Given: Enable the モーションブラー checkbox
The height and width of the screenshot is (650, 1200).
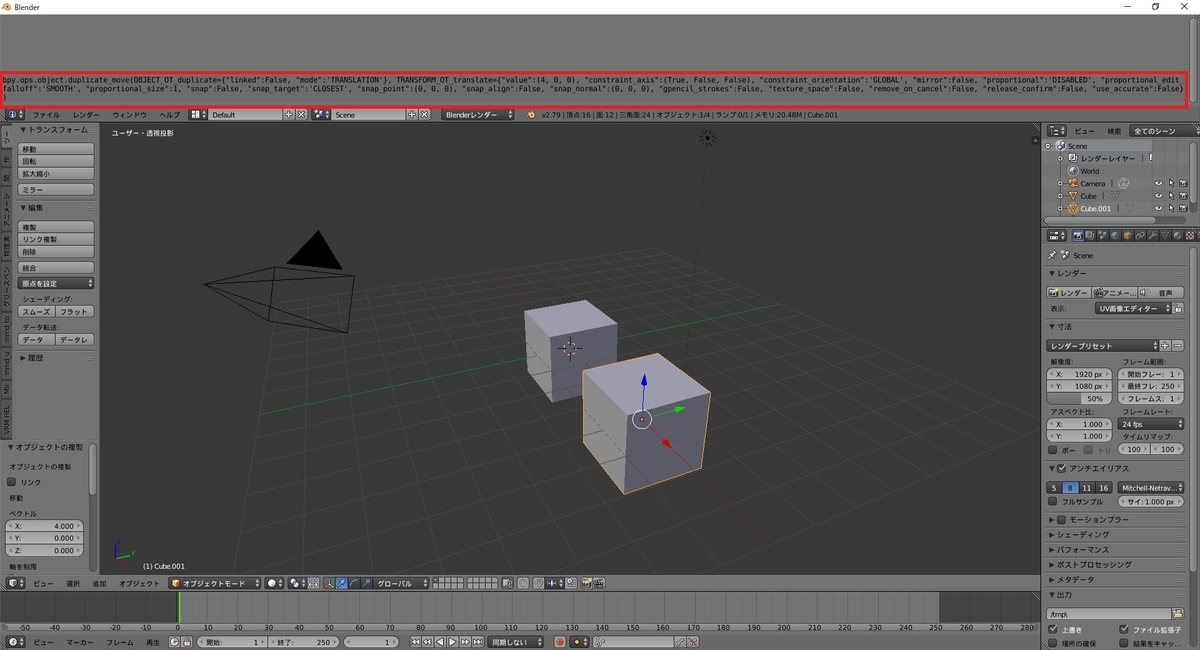Looking at the screenshot, I should point(1062,520).
